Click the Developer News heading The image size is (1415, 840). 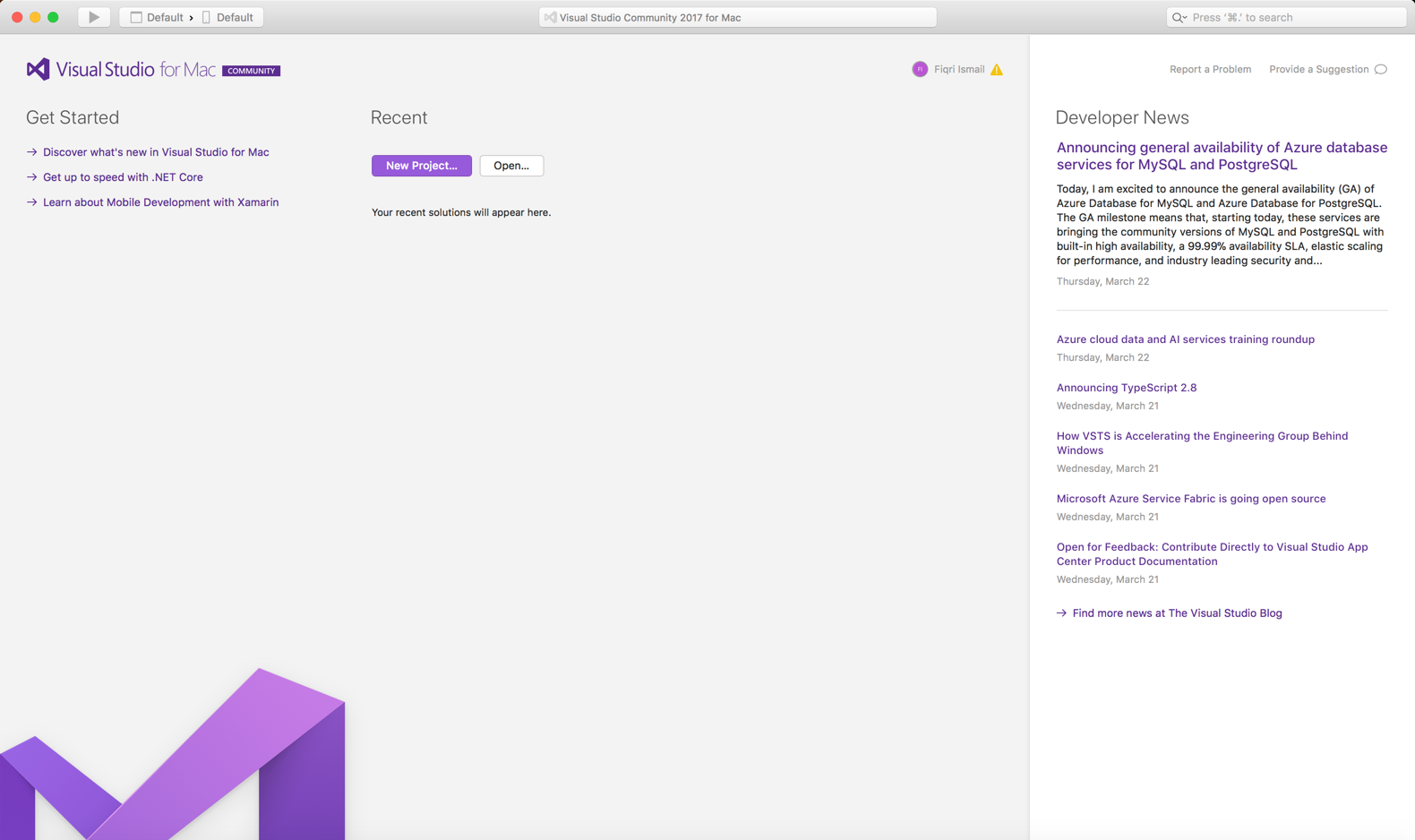[1122, 117]
